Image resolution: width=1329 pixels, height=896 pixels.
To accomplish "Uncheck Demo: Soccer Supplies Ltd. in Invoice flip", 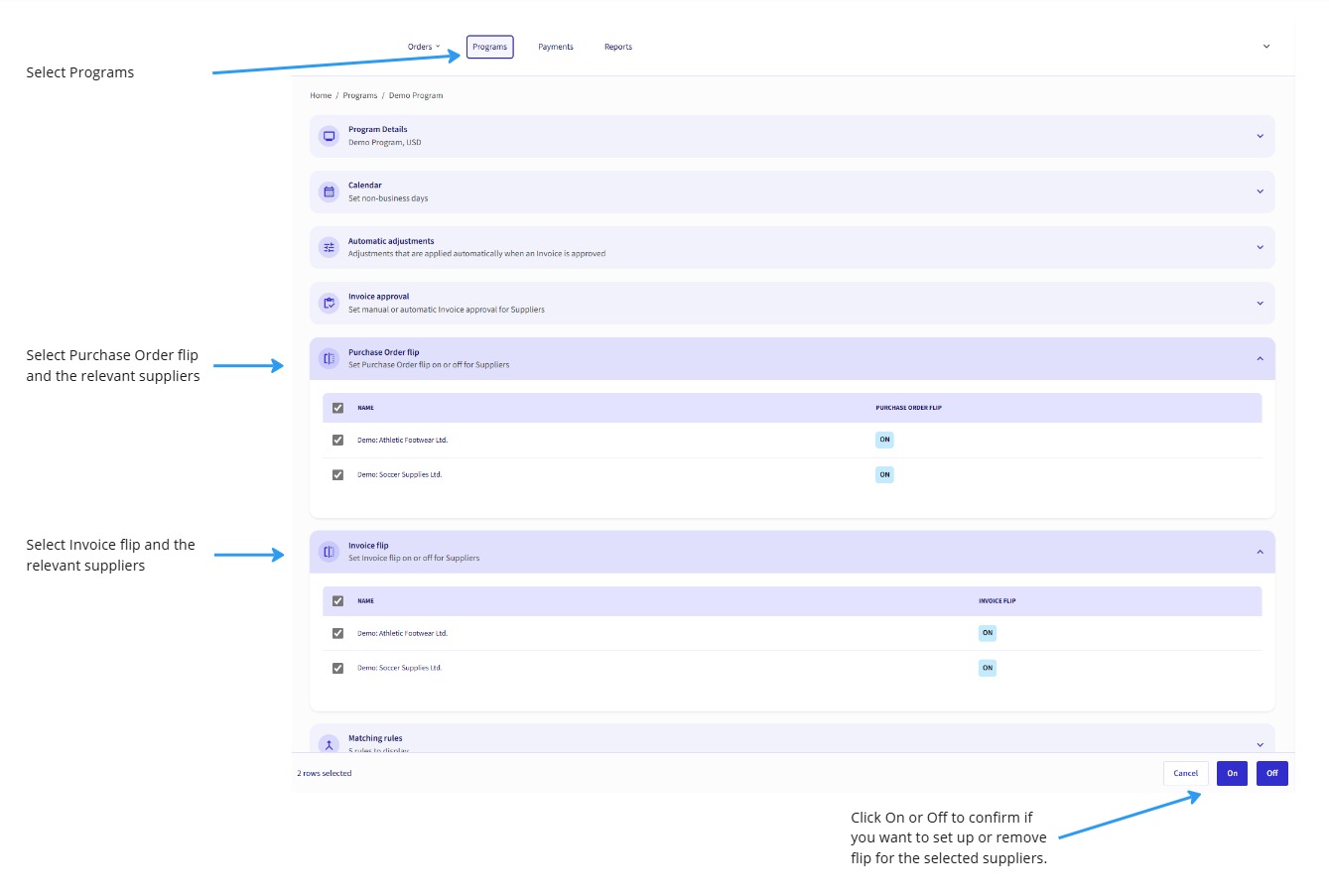I will tap(337, 667).
